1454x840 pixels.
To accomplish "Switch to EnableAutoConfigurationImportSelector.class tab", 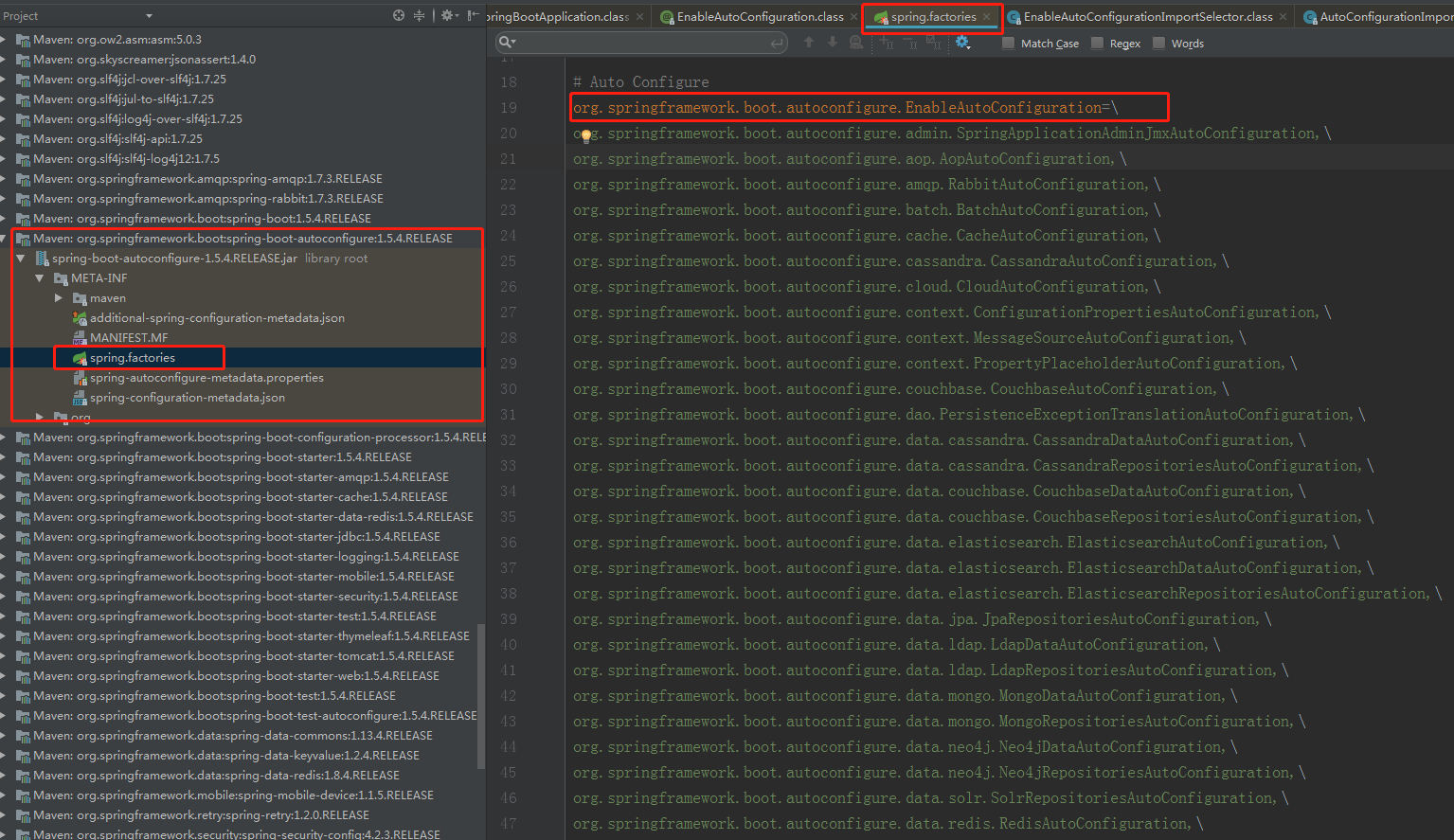I will [x=1147, y=17].
